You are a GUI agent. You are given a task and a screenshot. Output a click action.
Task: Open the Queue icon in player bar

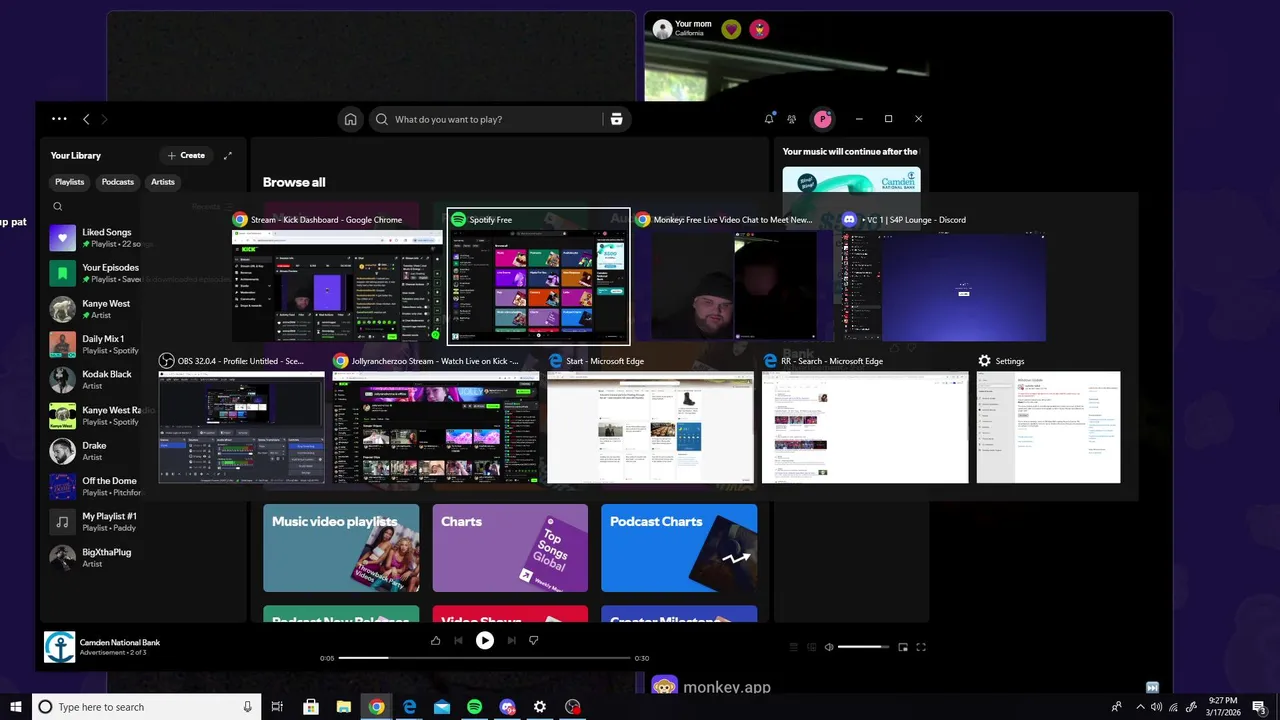794,647
